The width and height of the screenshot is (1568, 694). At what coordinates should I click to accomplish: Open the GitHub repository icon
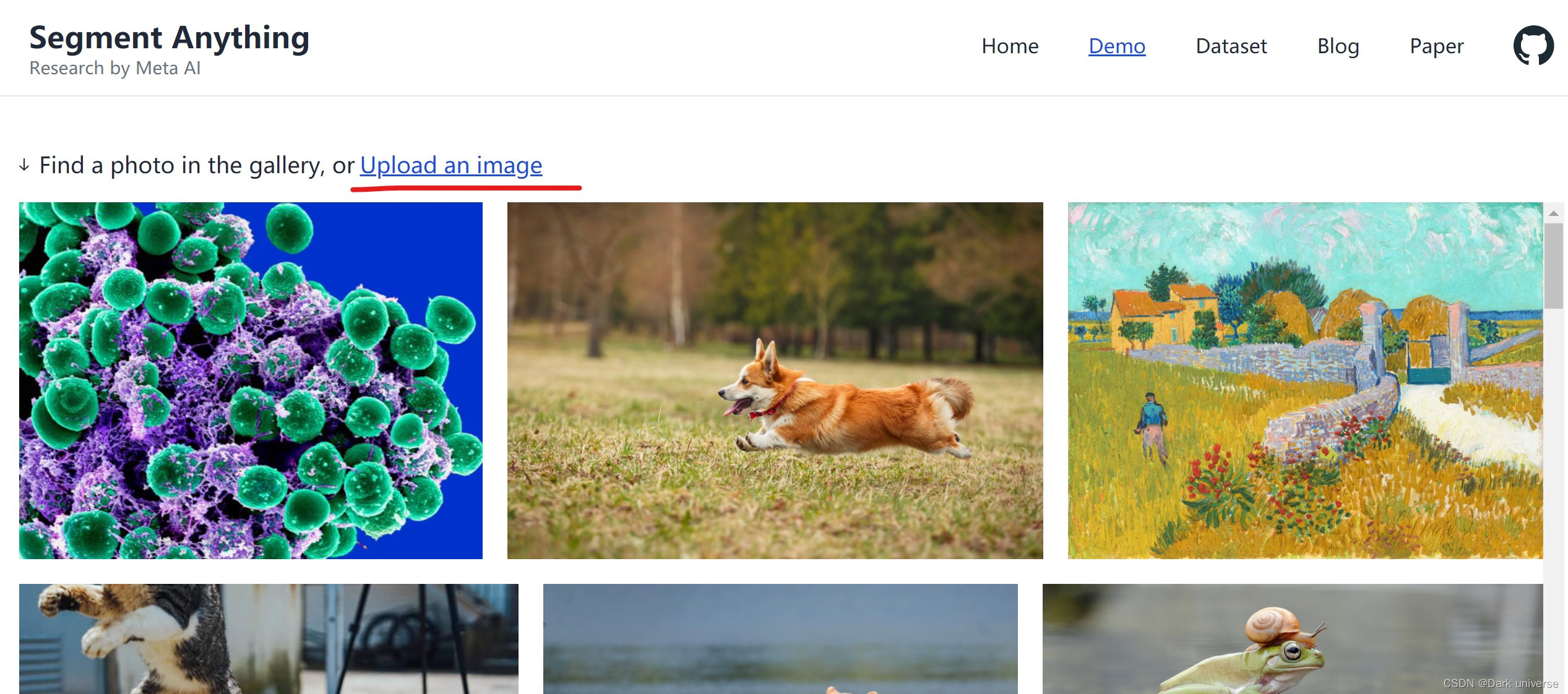[1533, 46]
